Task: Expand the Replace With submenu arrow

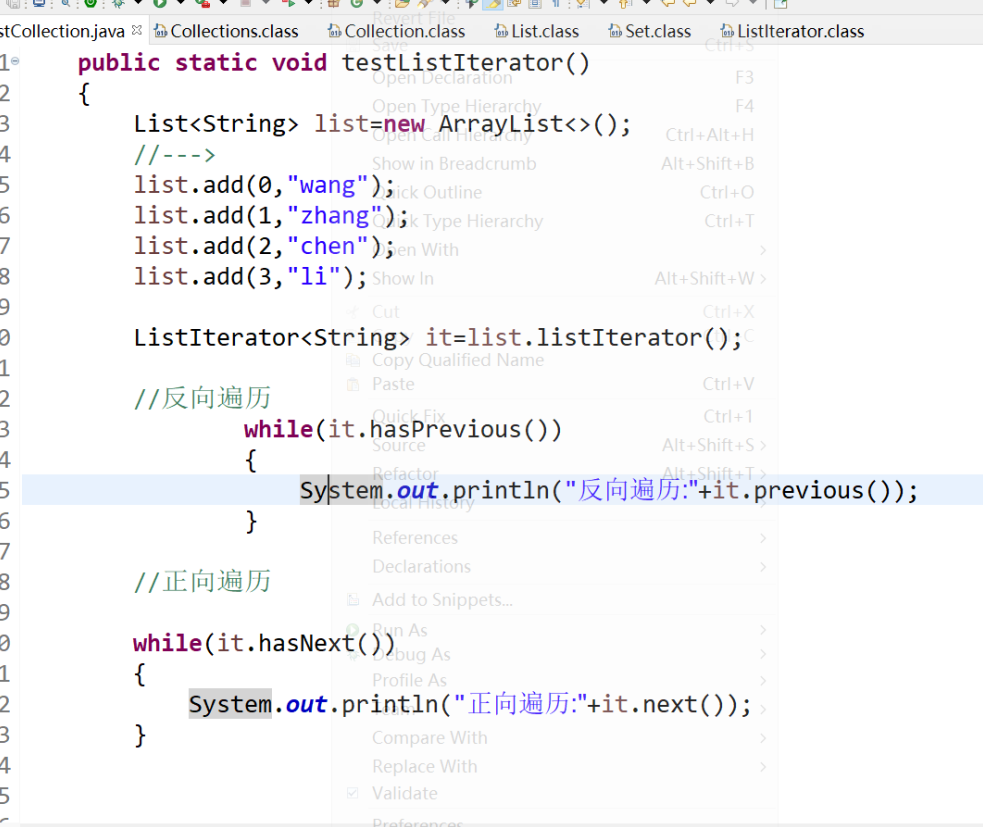Action: coord(763,766)
